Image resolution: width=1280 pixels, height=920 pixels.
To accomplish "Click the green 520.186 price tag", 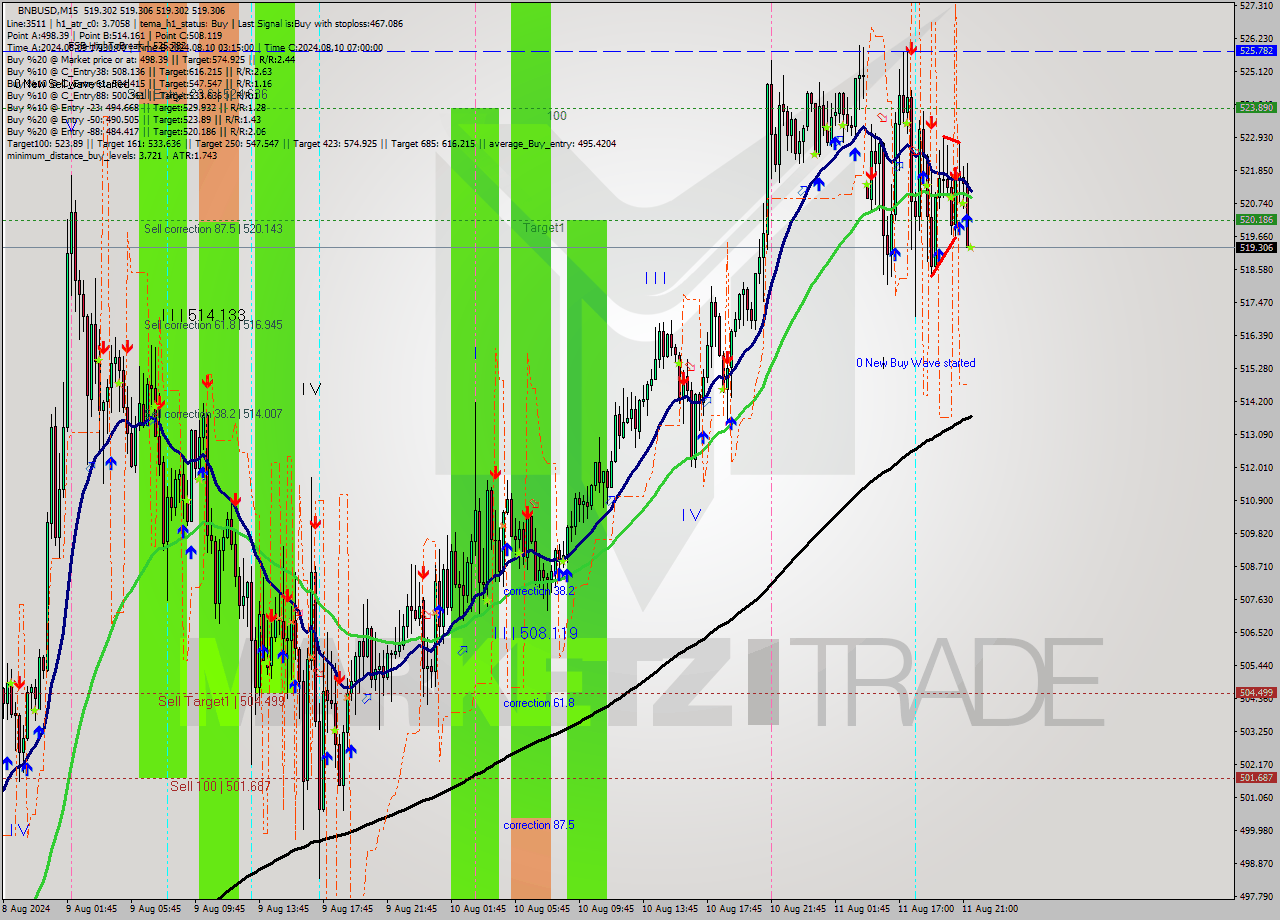I will point(1257,219).
